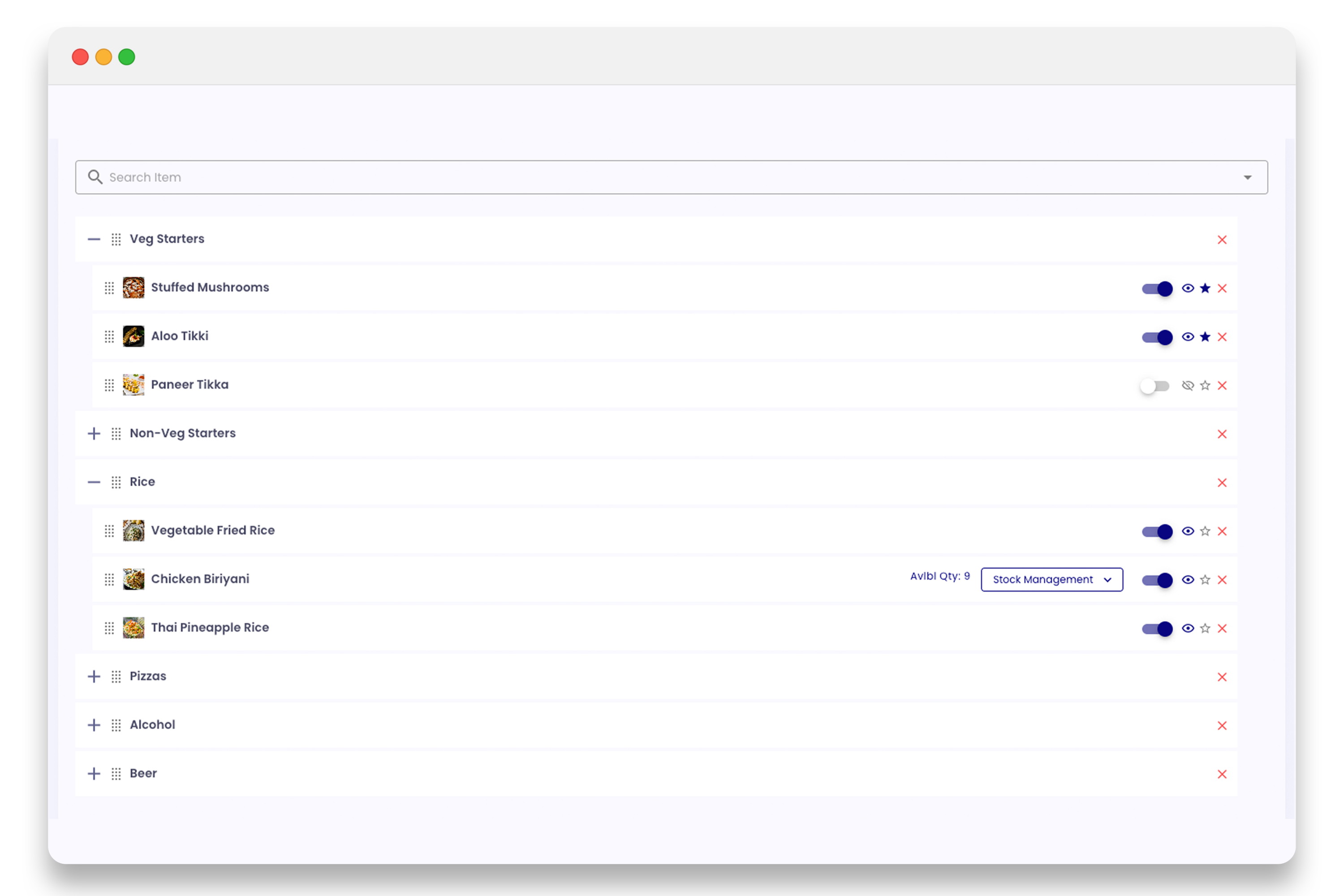Unstar the Aloo Tikki item
Image resolution: width=1344 pixels, height=896 pixels.
[x=1205, y=337]
